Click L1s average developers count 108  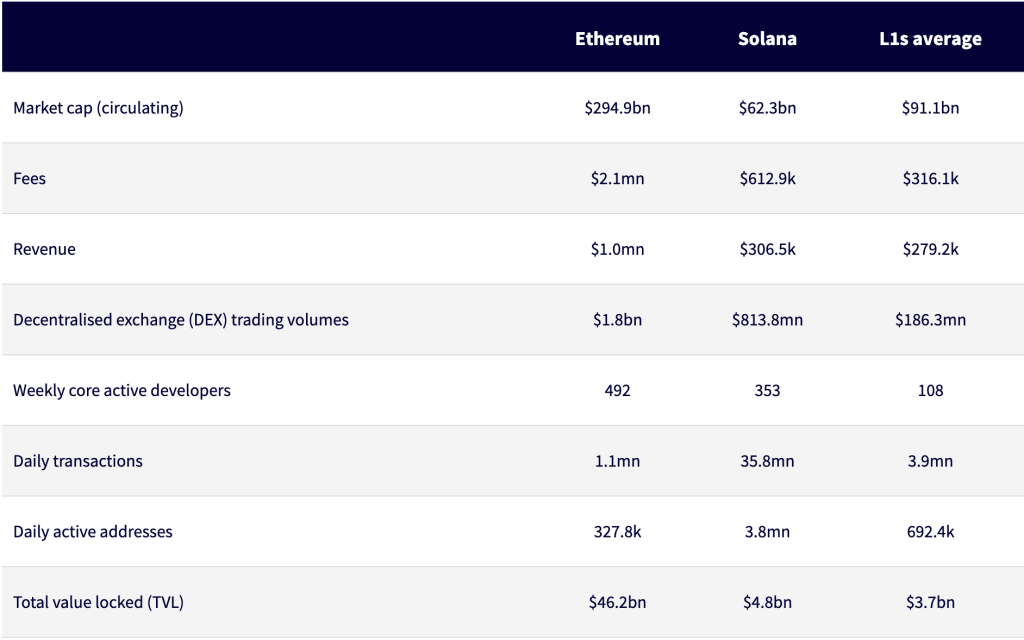[931, 390]
